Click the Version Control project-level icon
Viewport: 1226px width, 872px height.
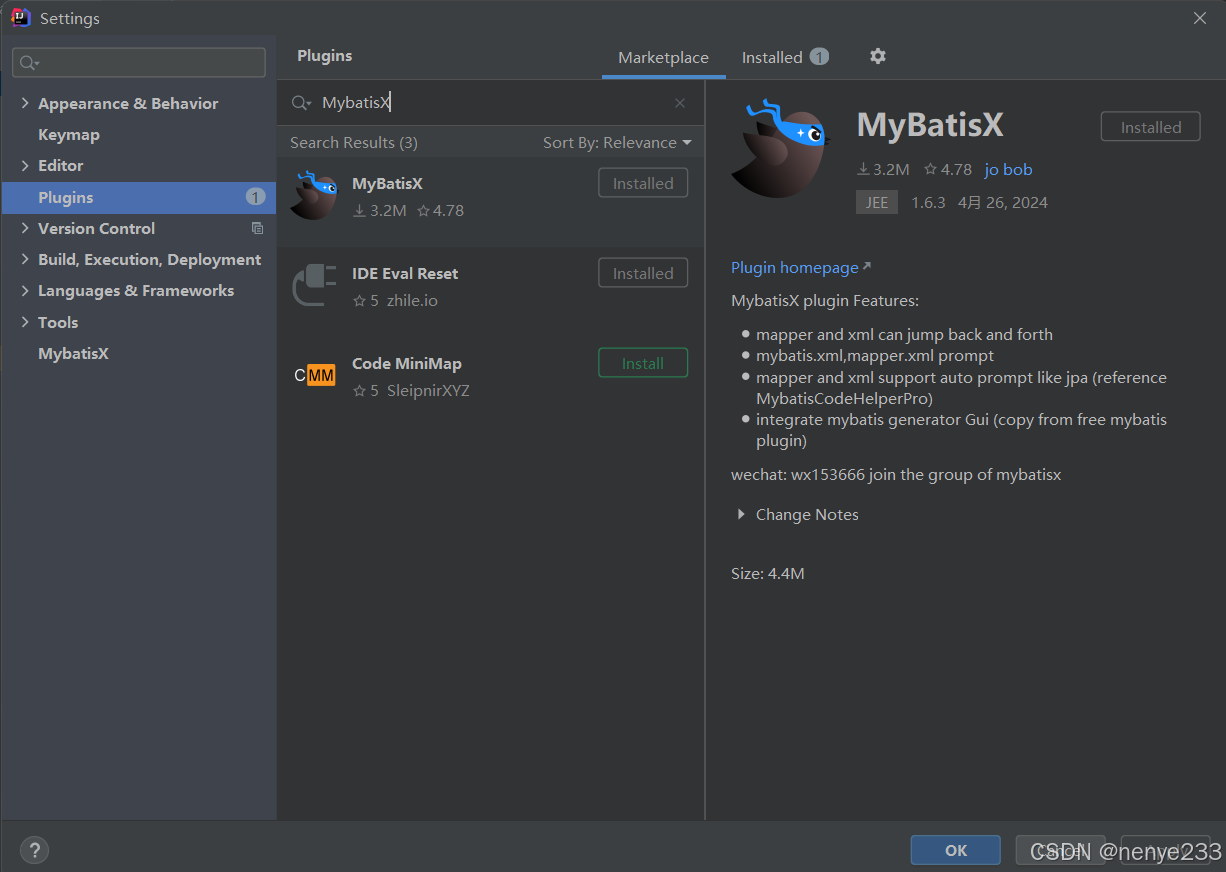click(x=257, y=228)
